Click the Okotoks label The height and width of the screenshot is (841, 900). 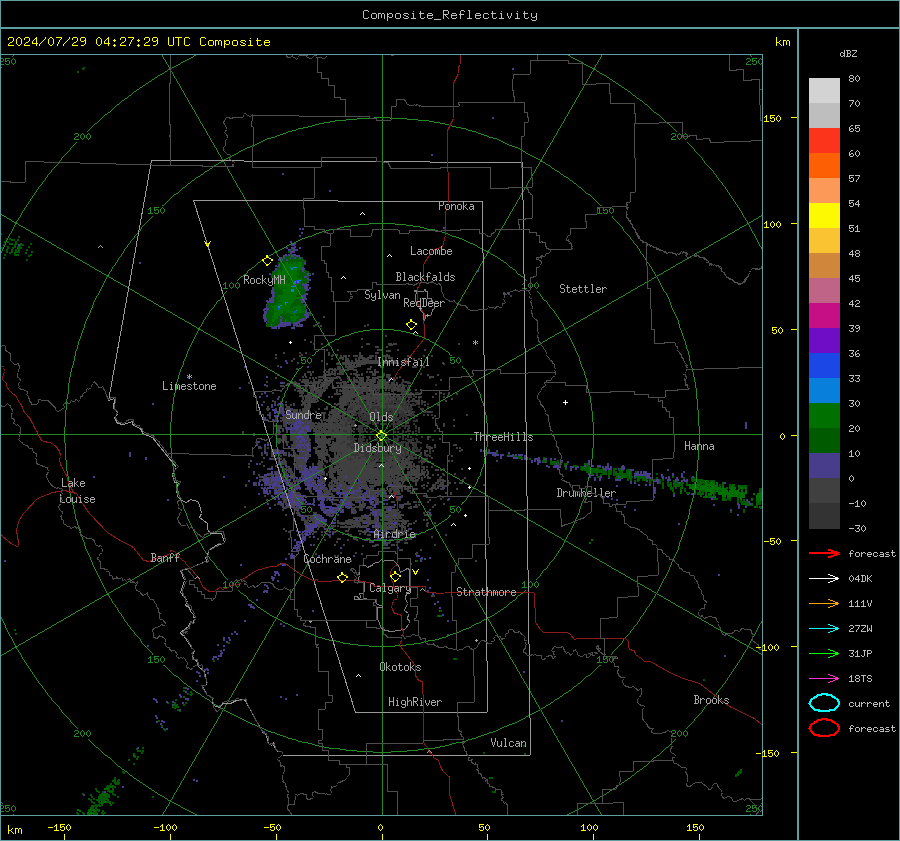400,667
